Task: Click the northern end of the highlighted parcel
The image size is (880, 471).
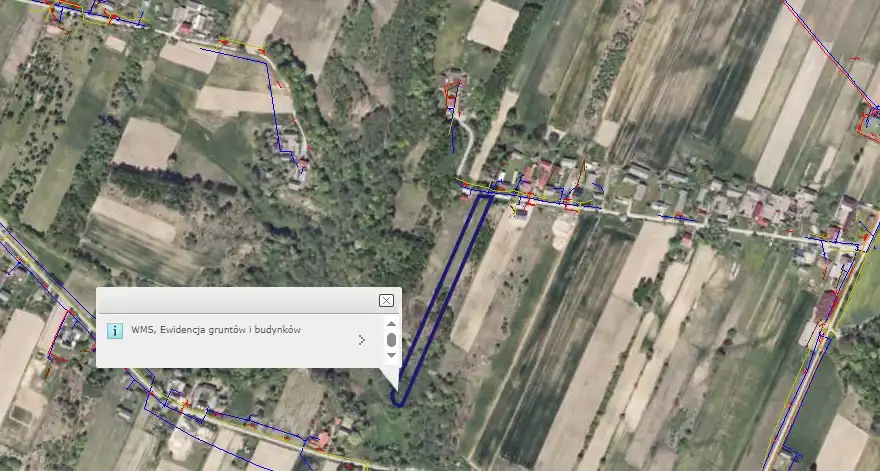Action: point(481,198)
